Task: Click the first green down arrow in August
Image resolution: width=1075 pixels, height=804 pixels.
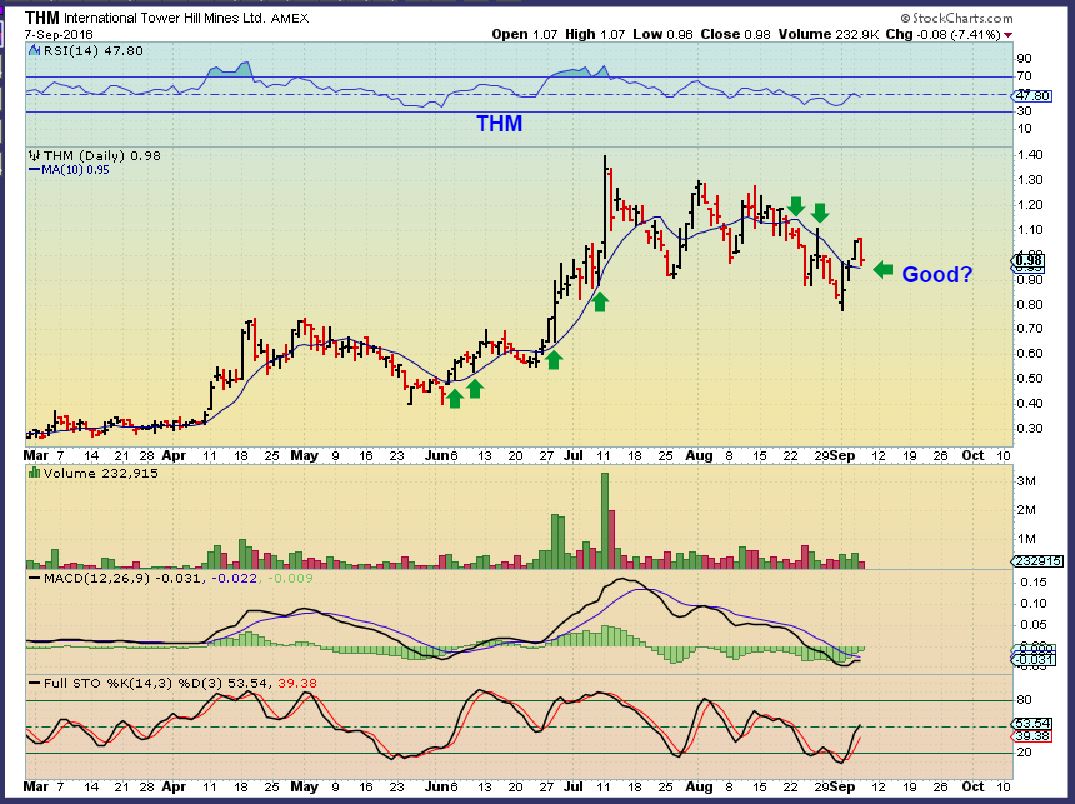Action: click(x=795, y=206)
